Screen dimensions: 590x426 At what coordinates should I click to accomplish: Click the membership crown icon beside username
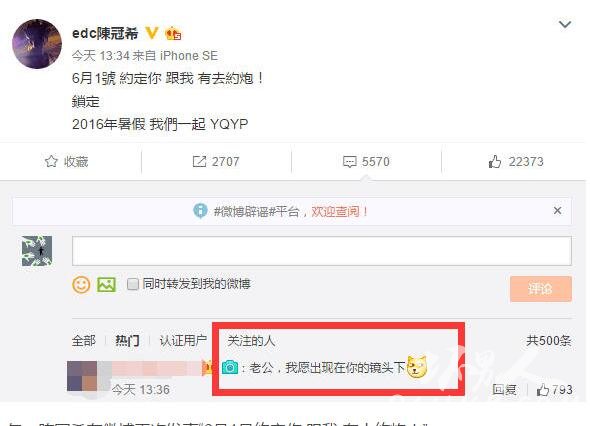coord(173,33)
